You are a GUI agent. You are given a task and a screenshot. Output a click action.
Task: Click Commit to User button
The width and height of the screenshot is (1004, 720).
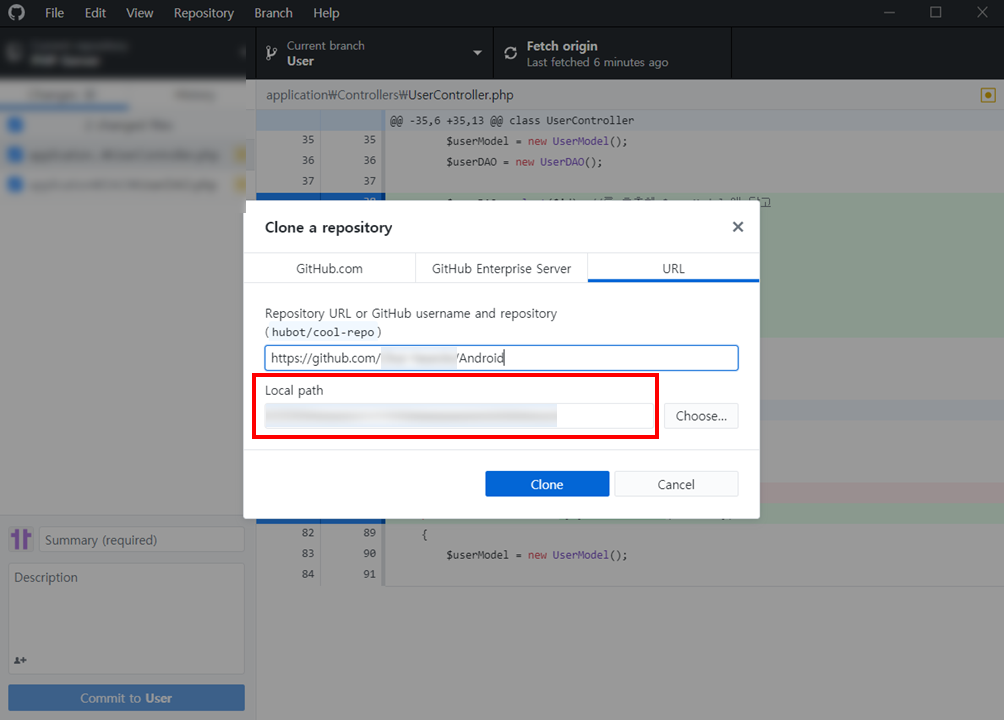coord(126,698)
